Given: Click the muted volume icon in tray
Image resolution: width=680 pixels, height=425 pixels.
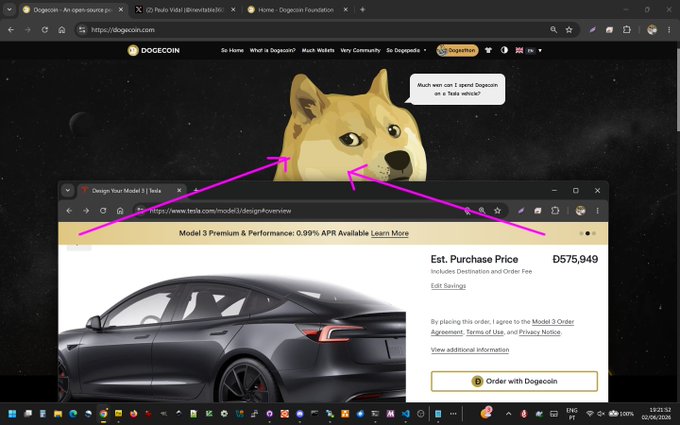Looking at the screenshot, I should click(x=601, y=414).
